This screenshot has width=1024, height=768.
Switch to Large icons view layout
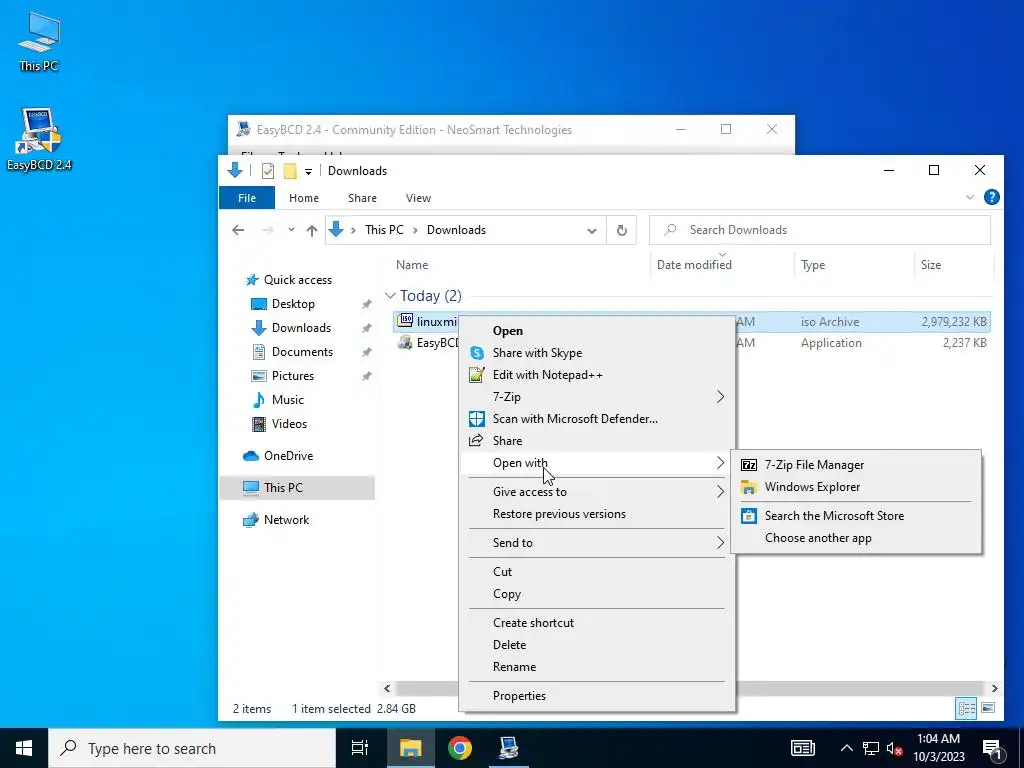988,709
